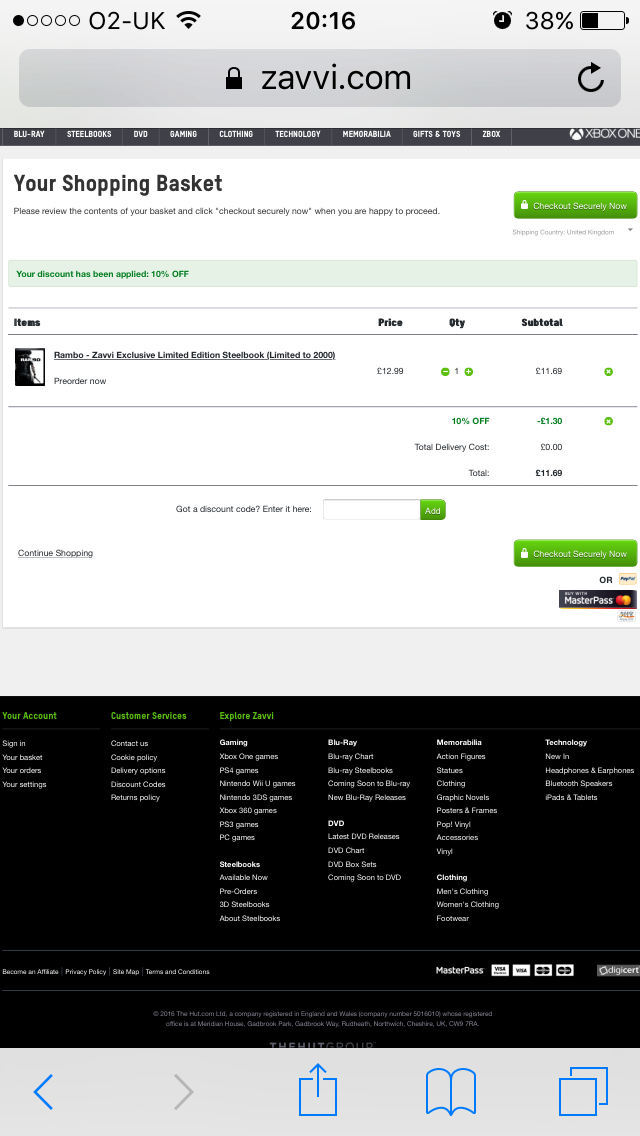
Task: Open the Steelbooks Pre-Orders link
Action: 238,892
